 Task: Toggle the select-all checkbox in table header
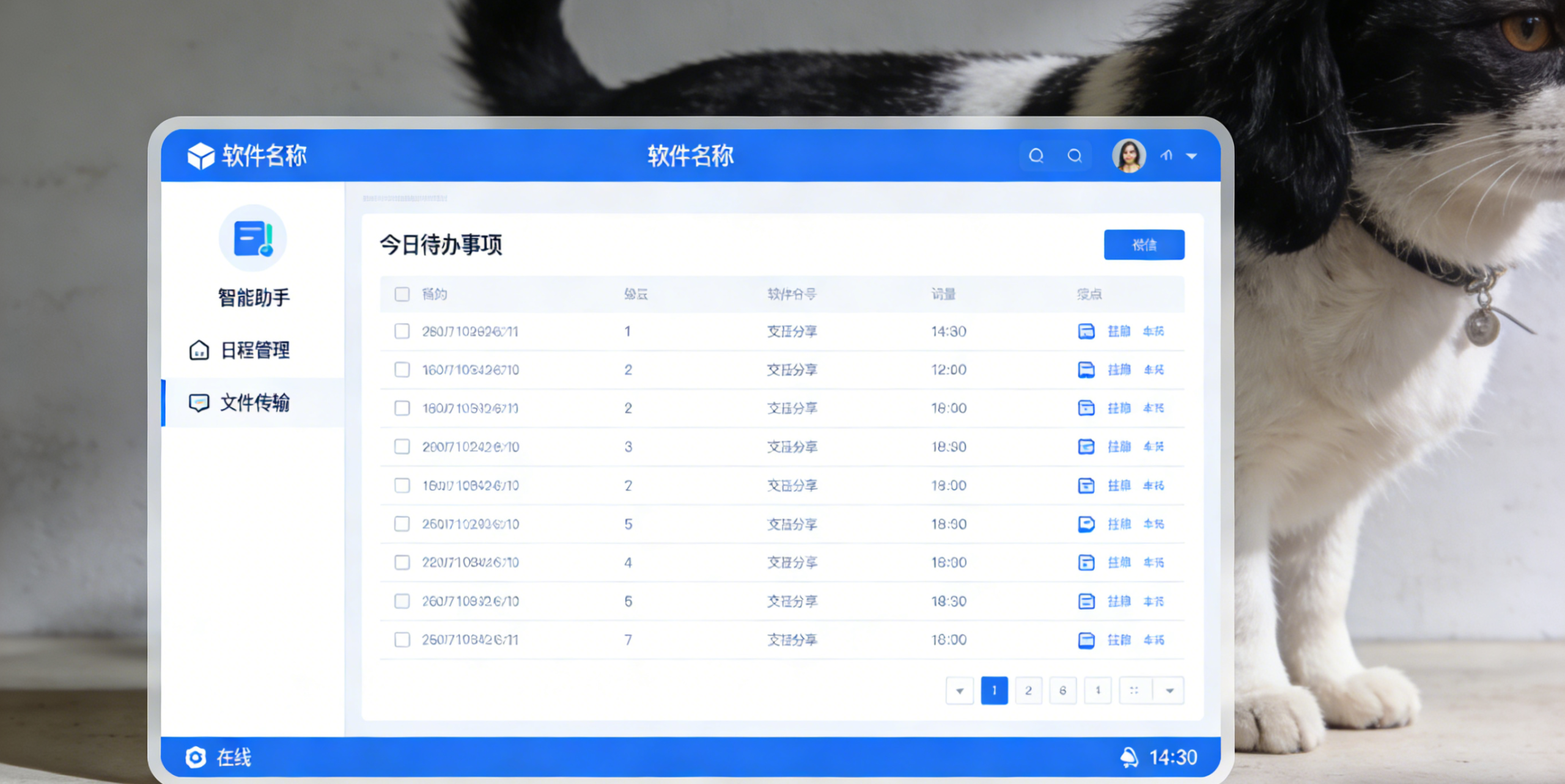point(402,294)
